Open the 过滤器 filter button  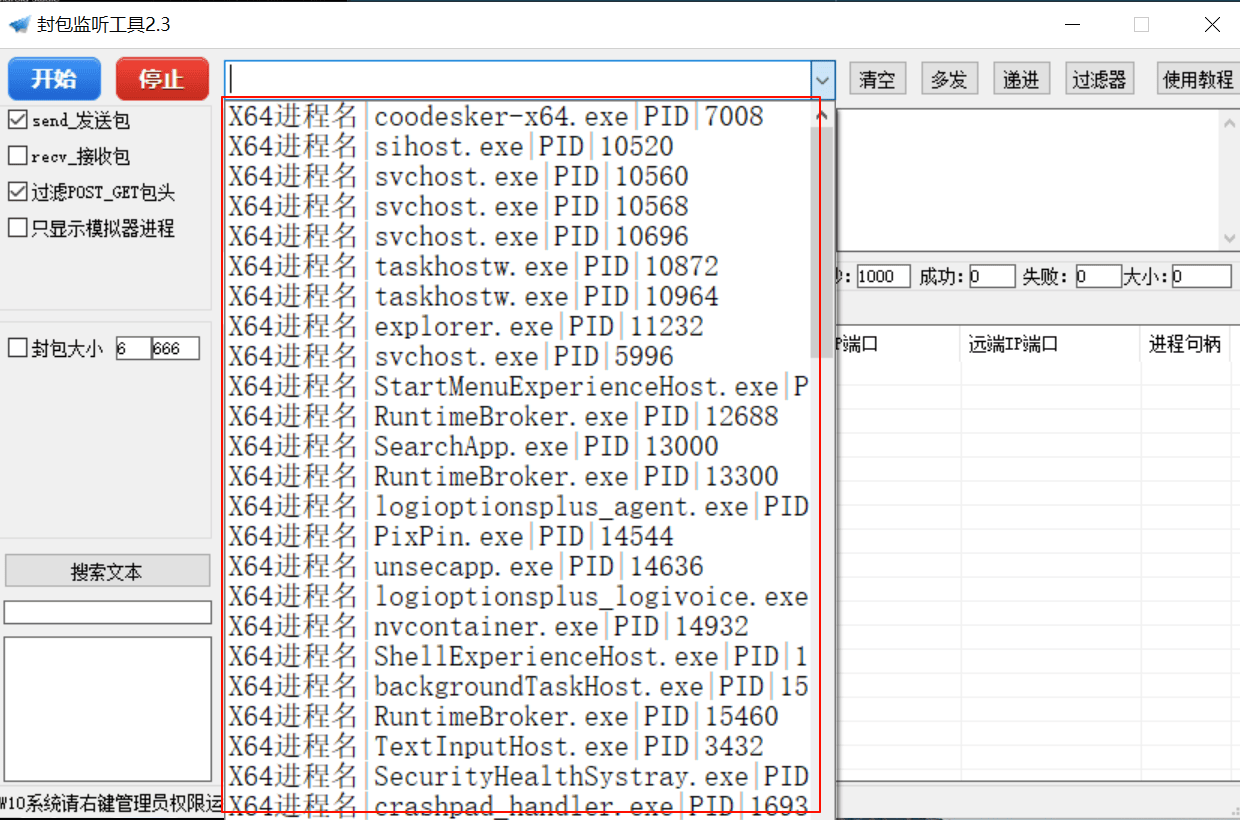[1099, 80]
